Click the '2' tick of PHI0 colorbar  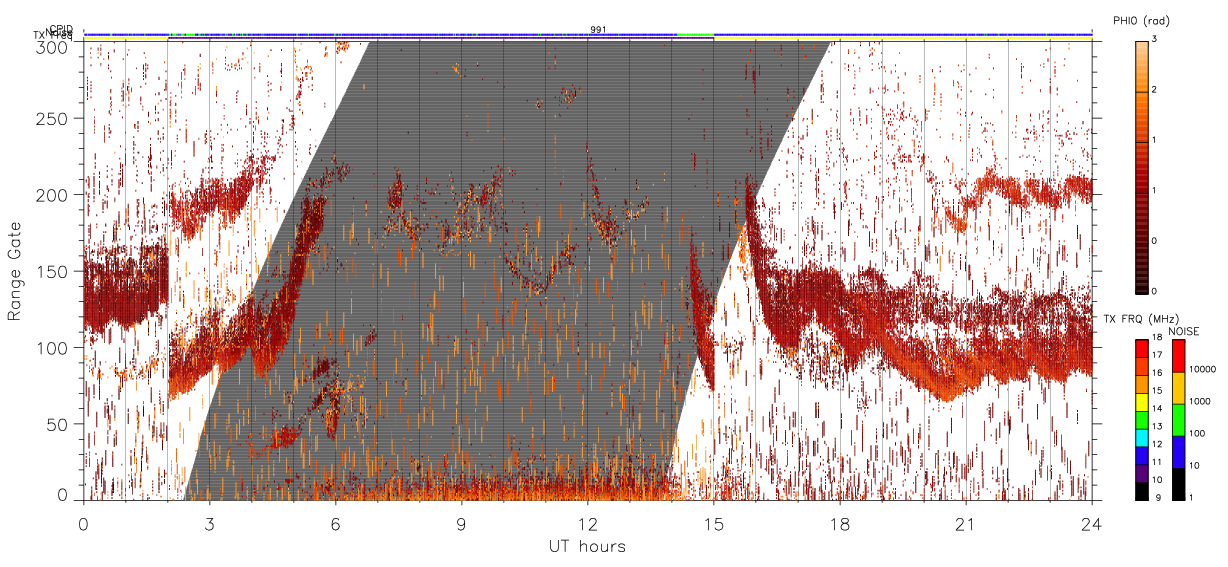(1154, 90)
